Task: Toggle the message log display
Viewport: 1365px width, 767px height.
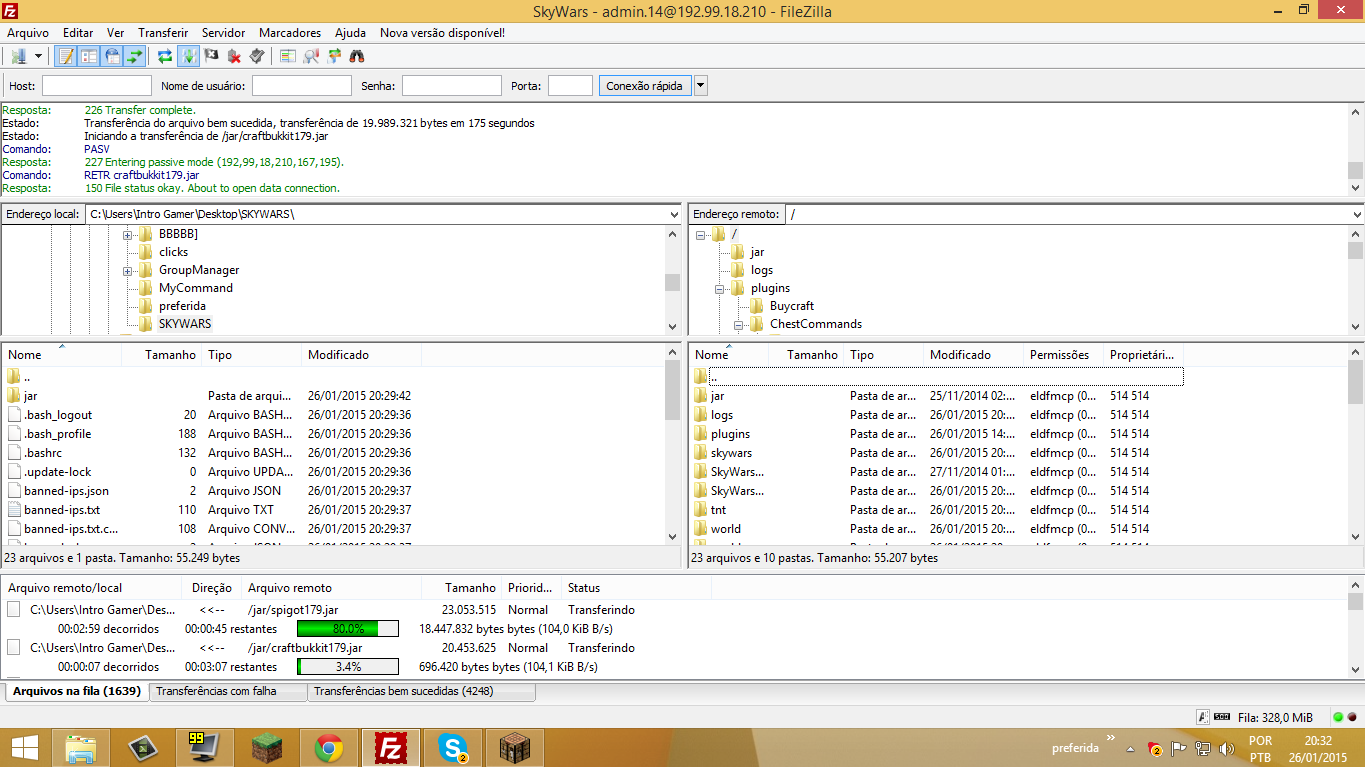Action: click(x=66, y=56)
